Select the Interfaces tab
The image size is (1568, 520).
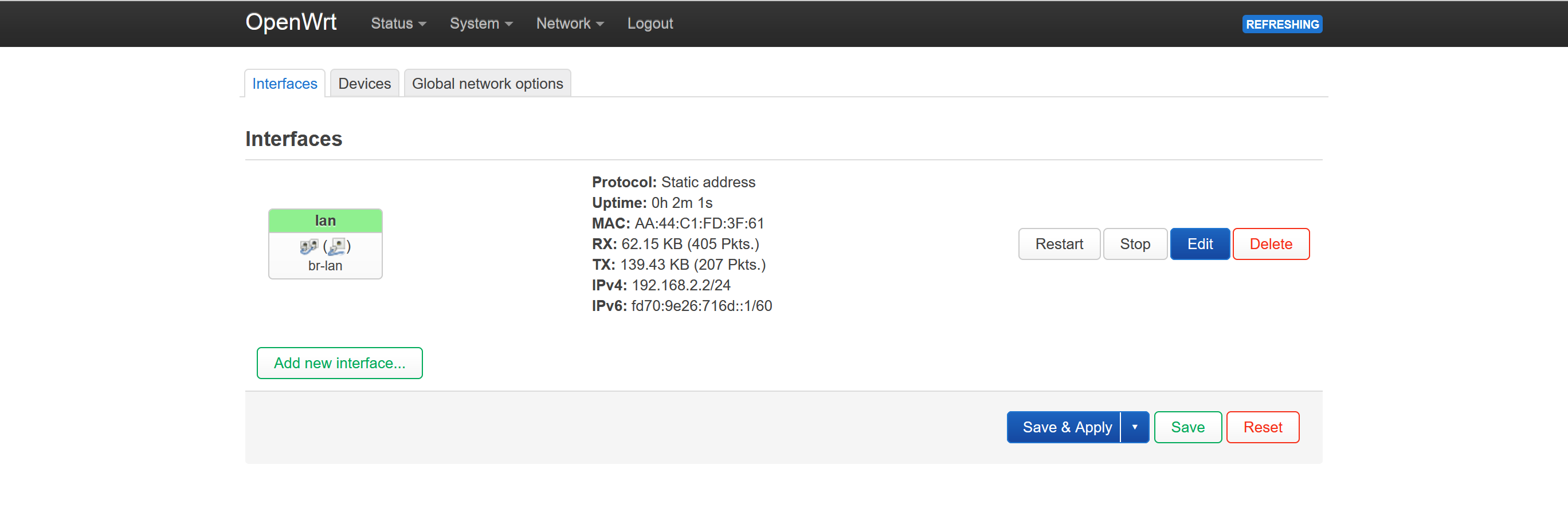tap(284, 83)
